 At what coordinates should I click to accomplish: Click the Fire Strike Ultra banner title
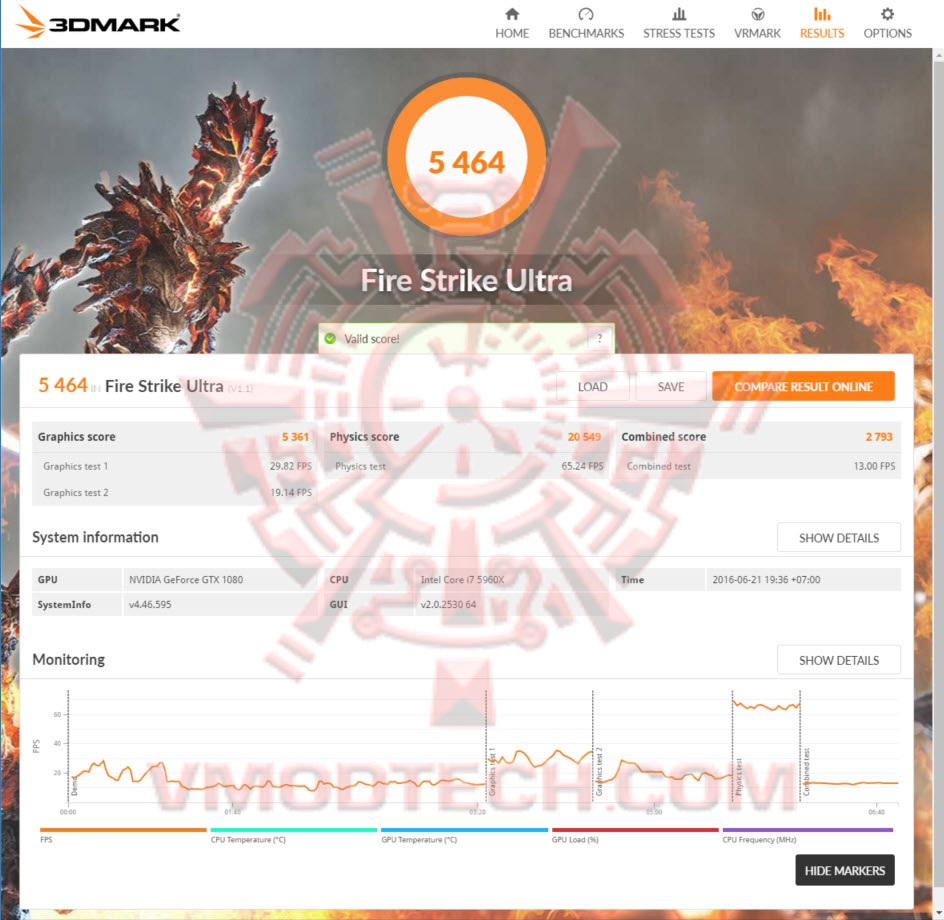[467, 281]
